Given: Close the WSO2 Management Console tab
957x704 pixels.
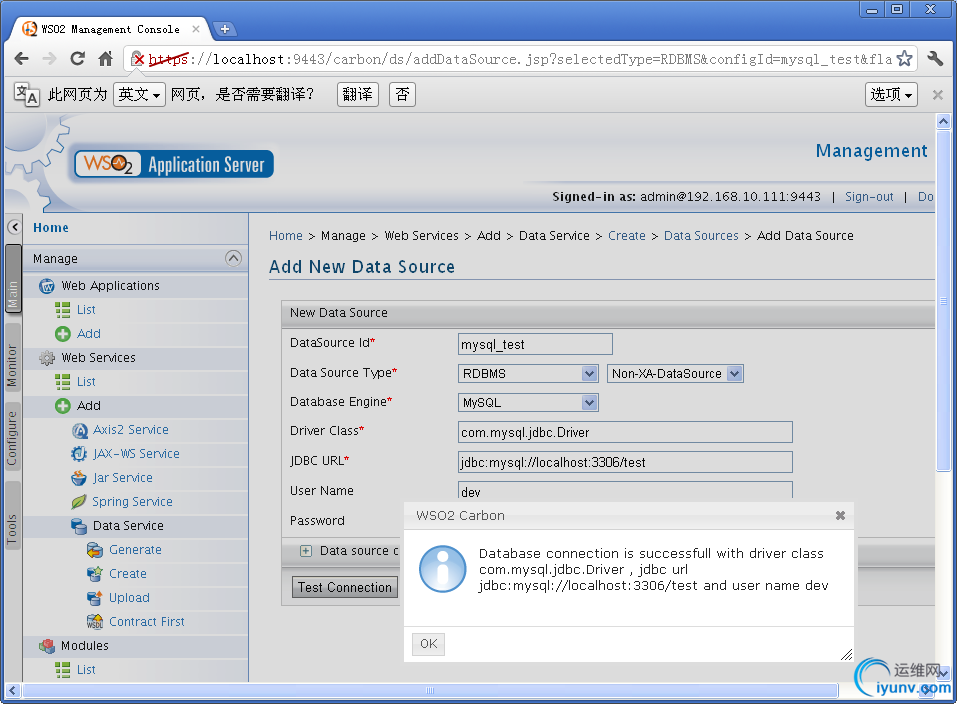Looking at the screenshot, I should [x=196, y=29].
